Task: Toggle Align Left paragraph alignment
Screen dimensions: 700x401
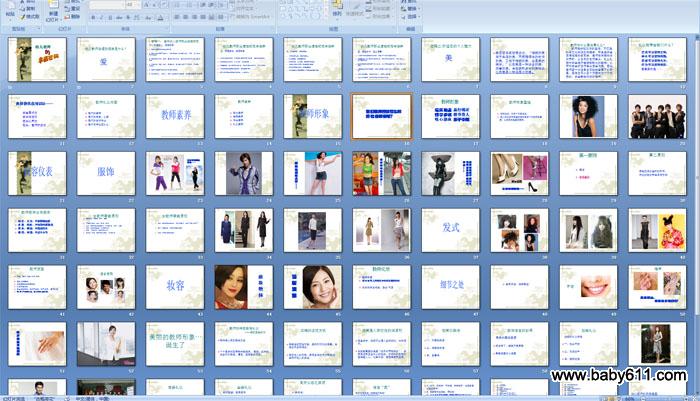Action: [176, 17]
